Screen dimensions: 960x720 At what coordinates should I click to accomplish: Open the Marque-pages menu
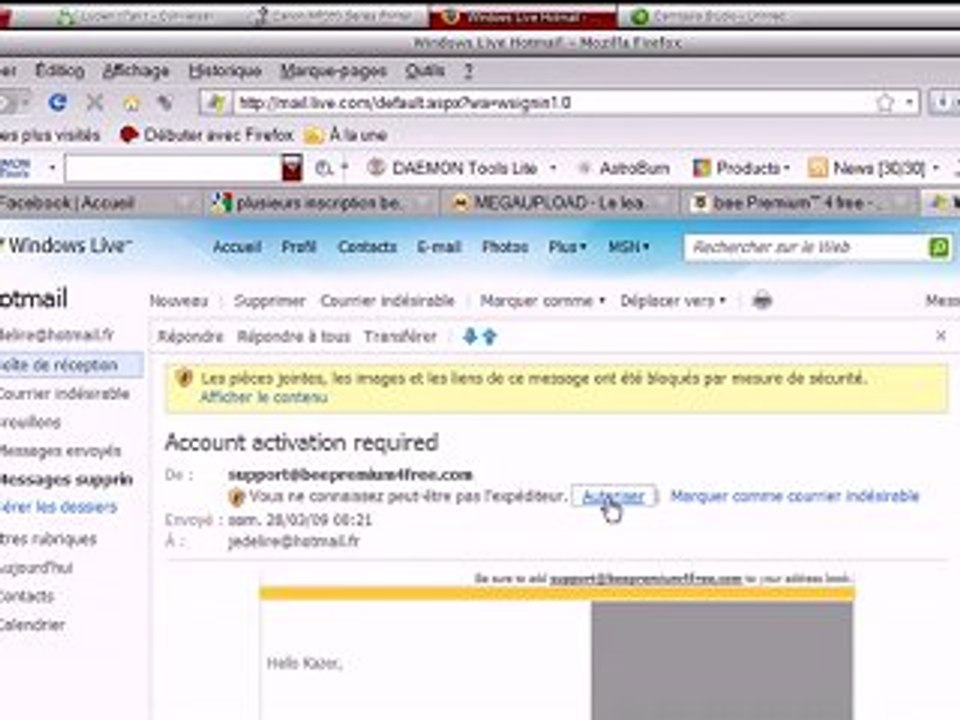[334, 71]
